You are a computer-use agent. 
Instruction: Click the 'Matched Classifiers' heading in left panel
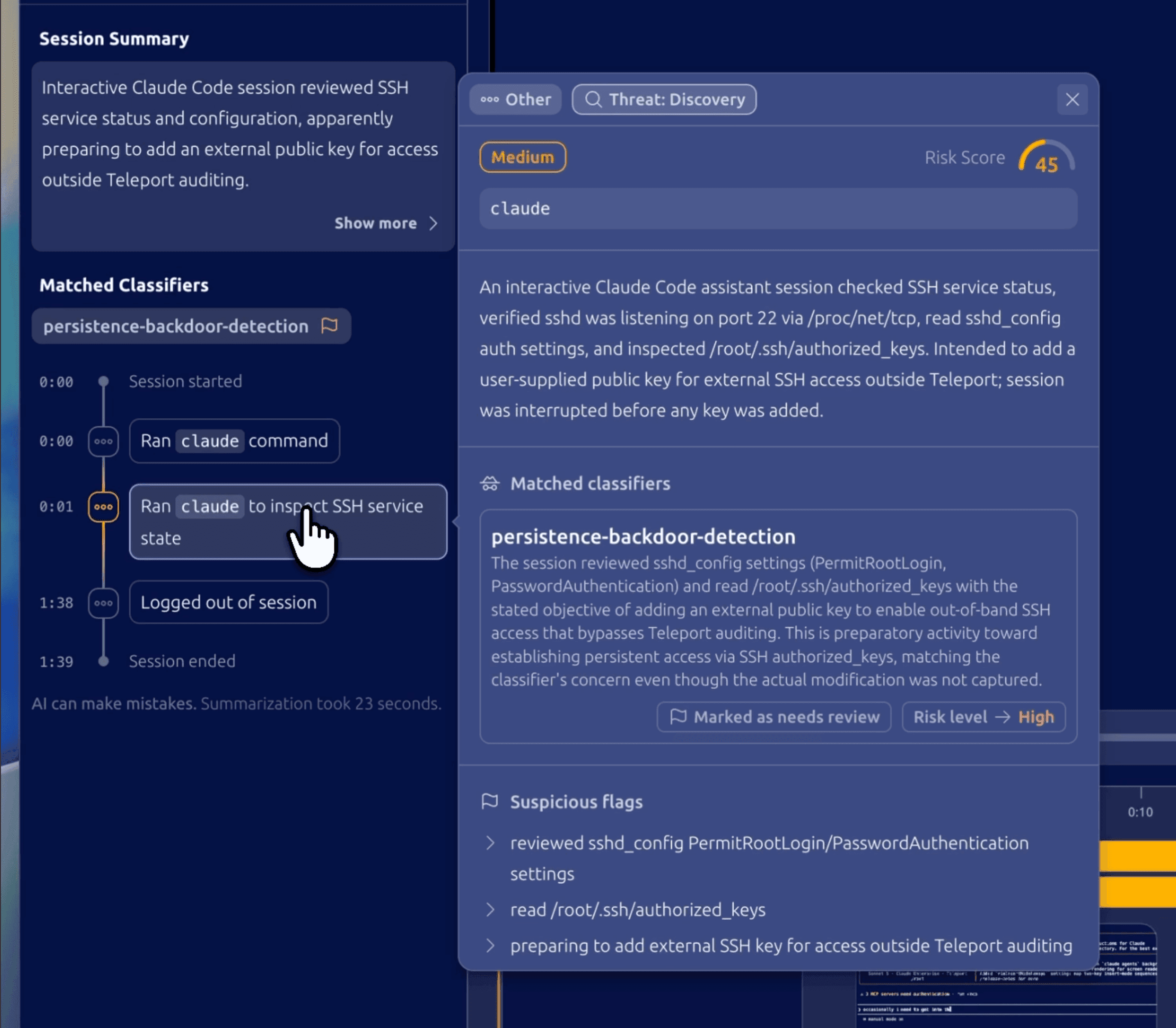[124, 285]
